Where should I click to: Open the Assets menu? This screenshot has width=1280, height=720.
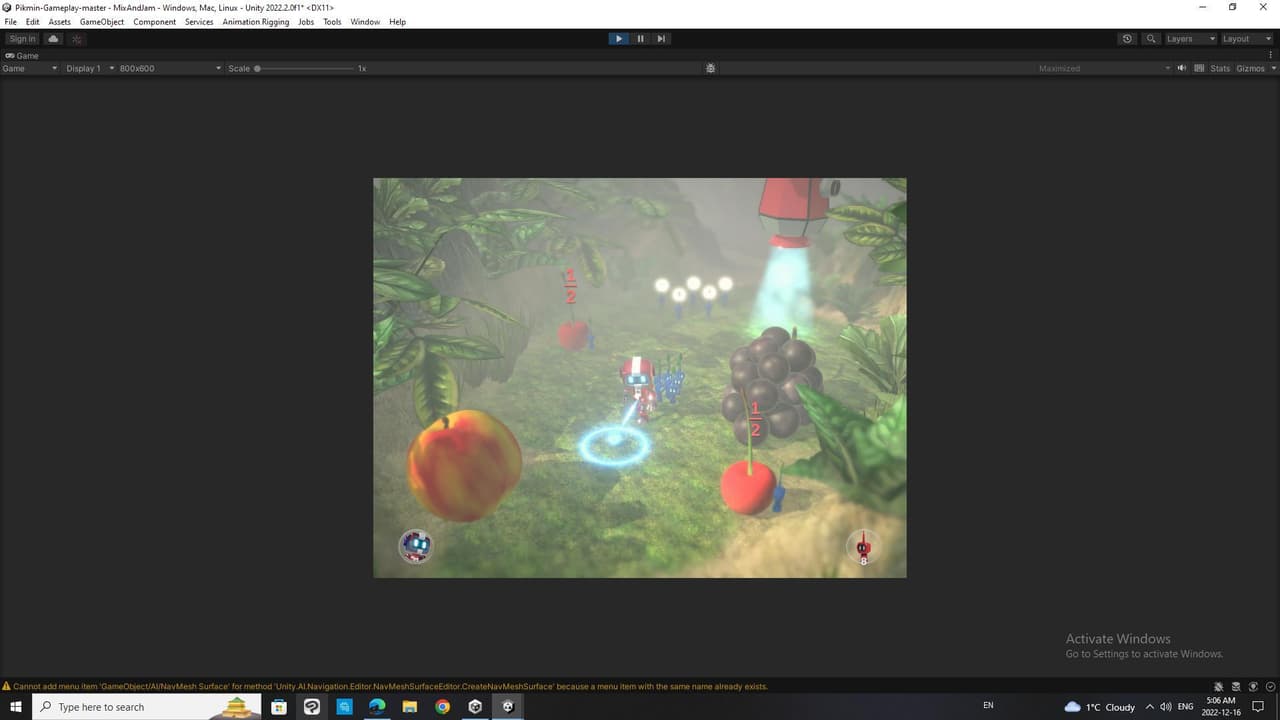click(x=59, y=22)
